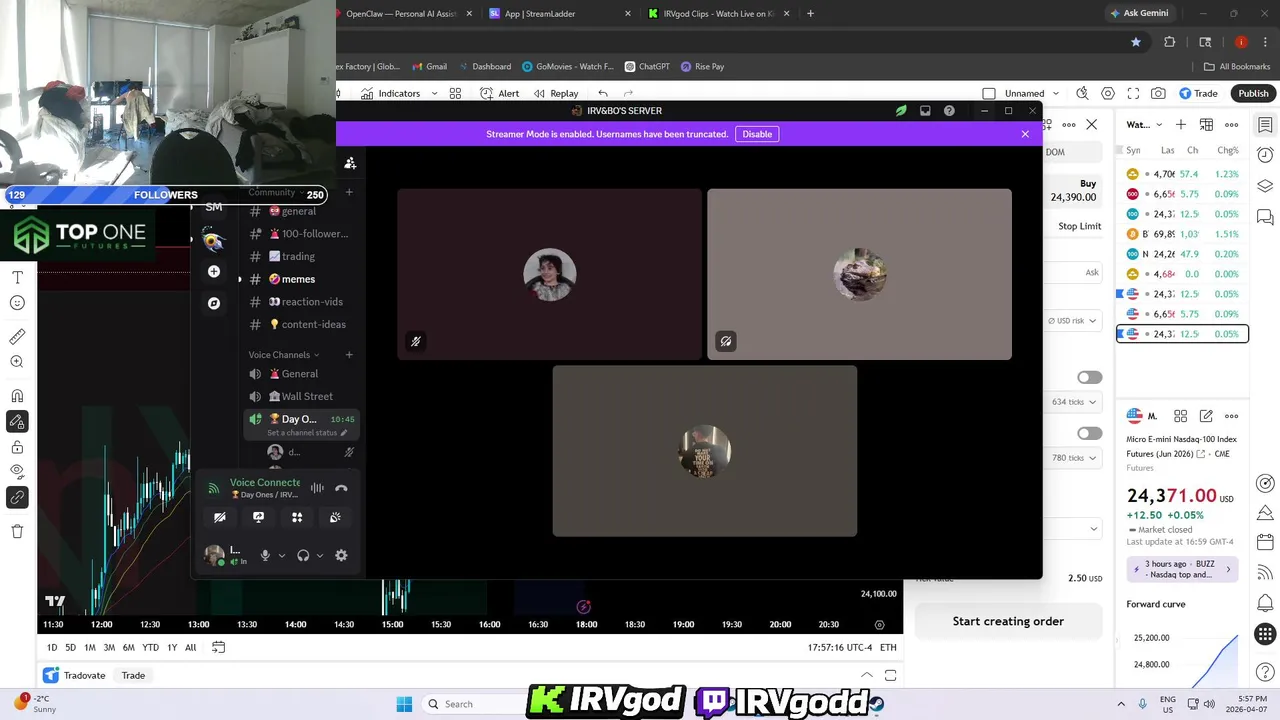Click the trash Remove objects tool

click(17, 531)
